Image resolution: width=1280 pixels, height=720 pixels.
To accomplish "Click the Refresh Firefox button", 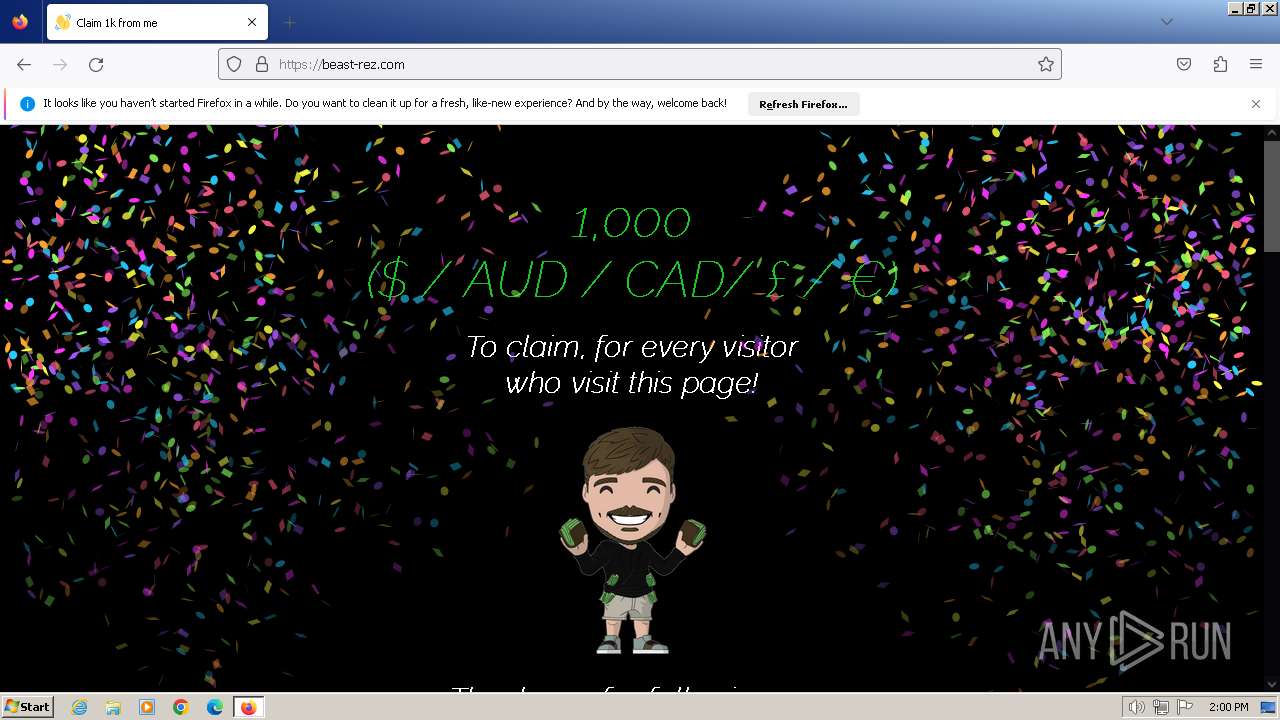I will (x=803, y=104).
